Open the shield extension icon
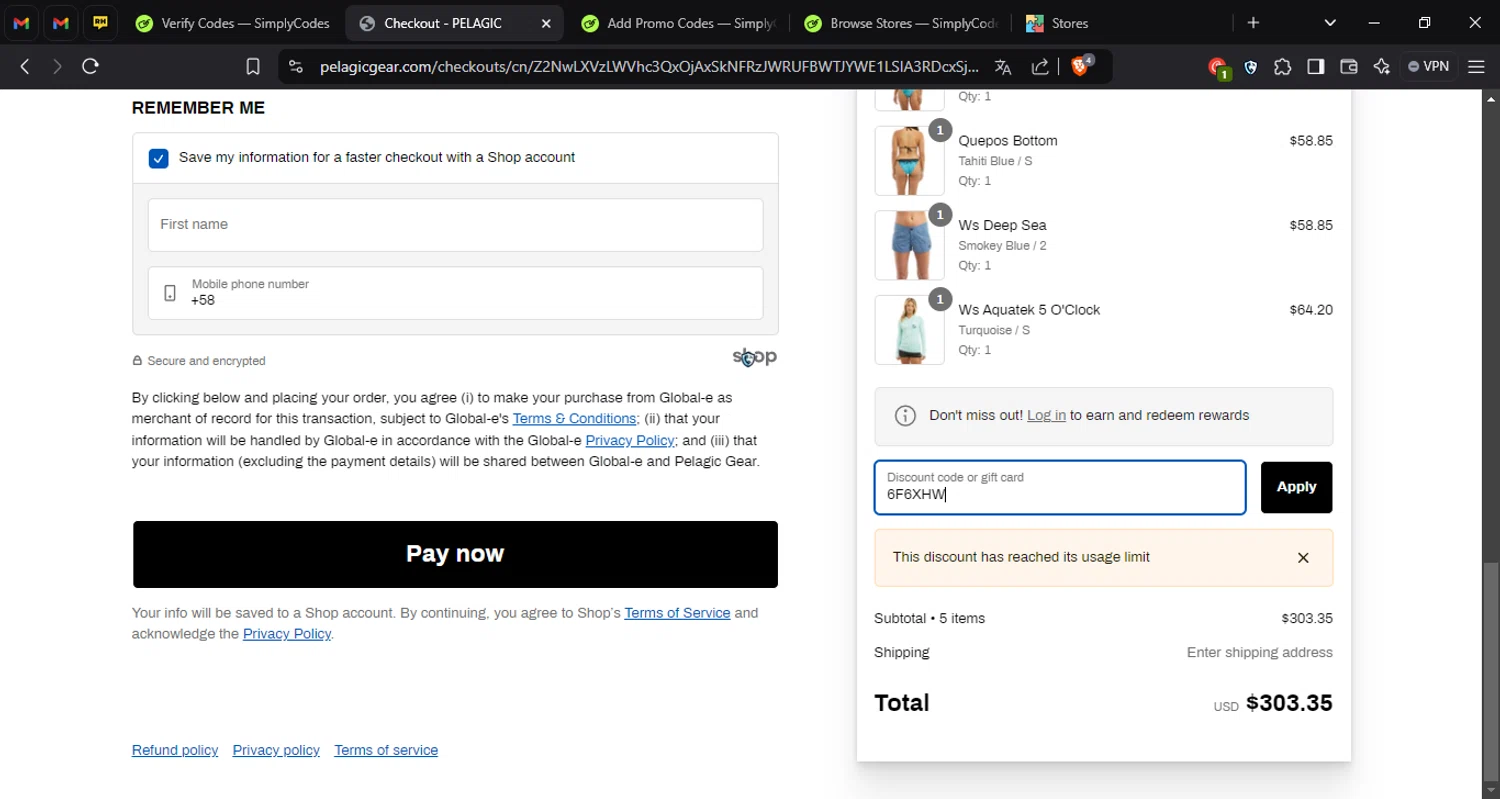The height and width of the screenshot is (799, 1500). pos(1251,67)
